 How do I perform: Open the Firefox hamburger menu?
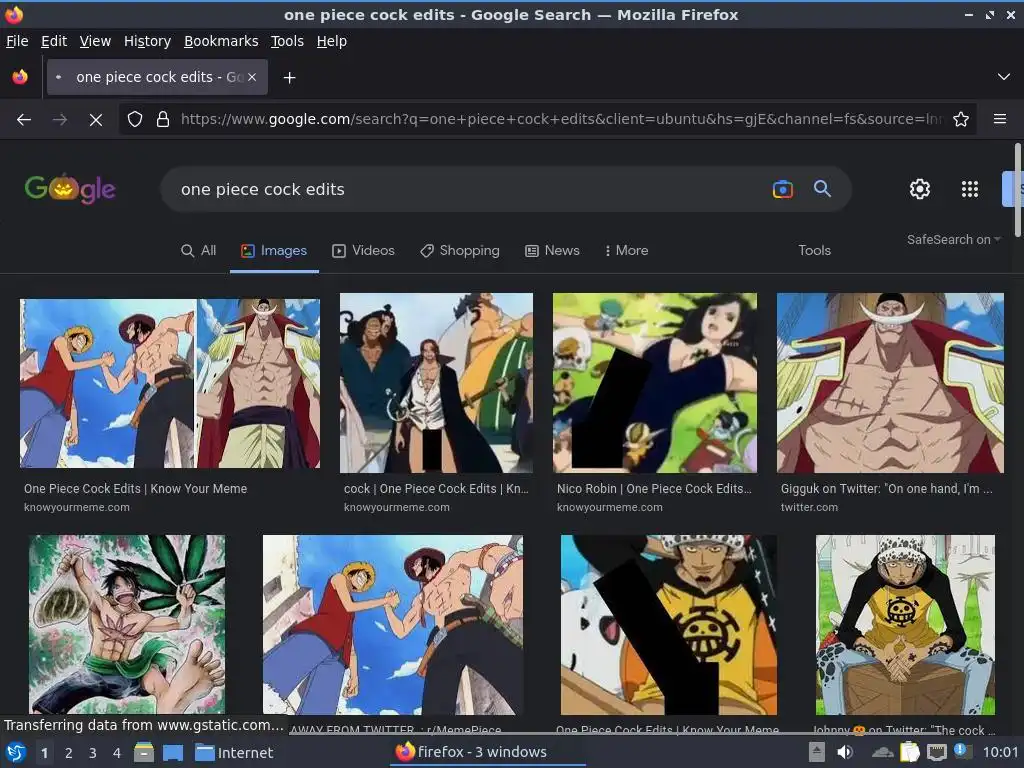pyautogui.click(x=999, y=119)
